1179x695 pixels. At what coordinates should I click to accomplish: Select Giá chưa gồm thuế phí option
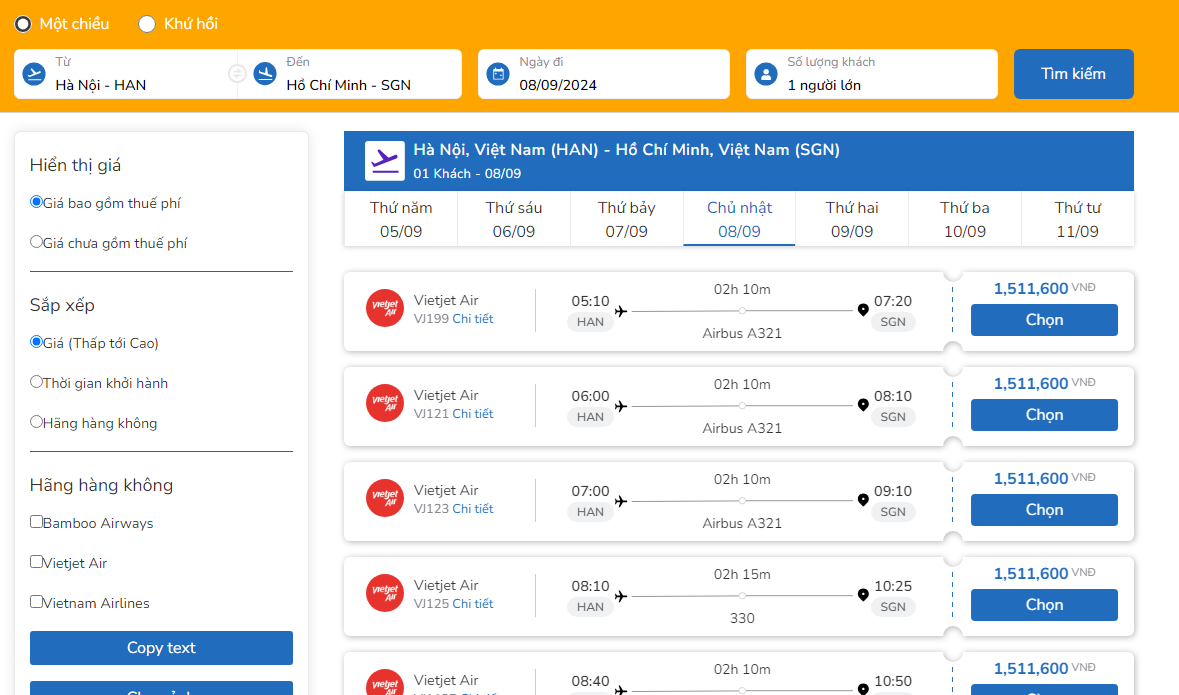(36, 241)
